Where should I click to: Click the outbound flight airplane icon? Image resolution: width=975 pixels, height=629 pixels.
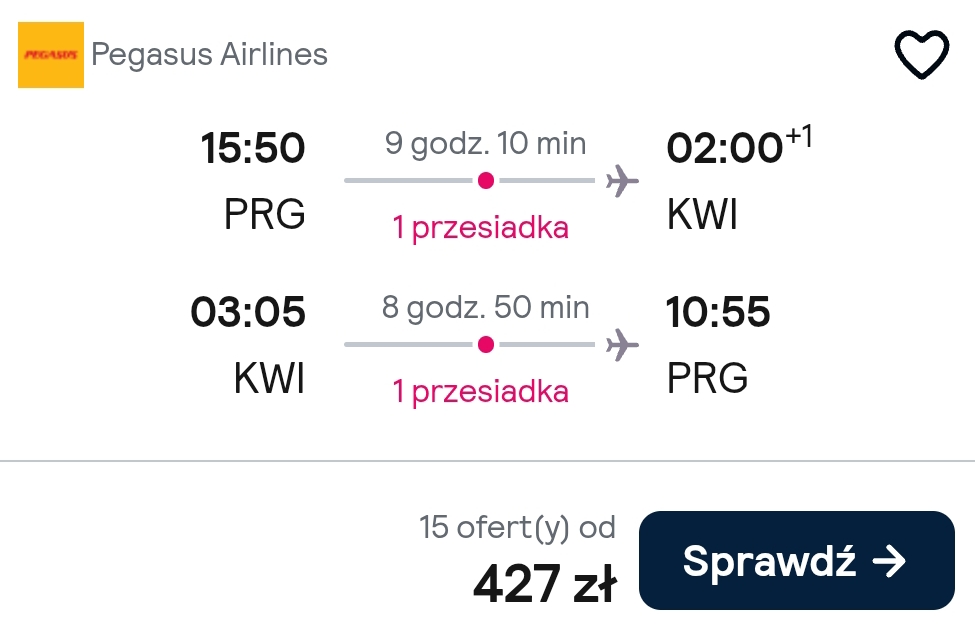pyautogui.click(x=622, y=181)
